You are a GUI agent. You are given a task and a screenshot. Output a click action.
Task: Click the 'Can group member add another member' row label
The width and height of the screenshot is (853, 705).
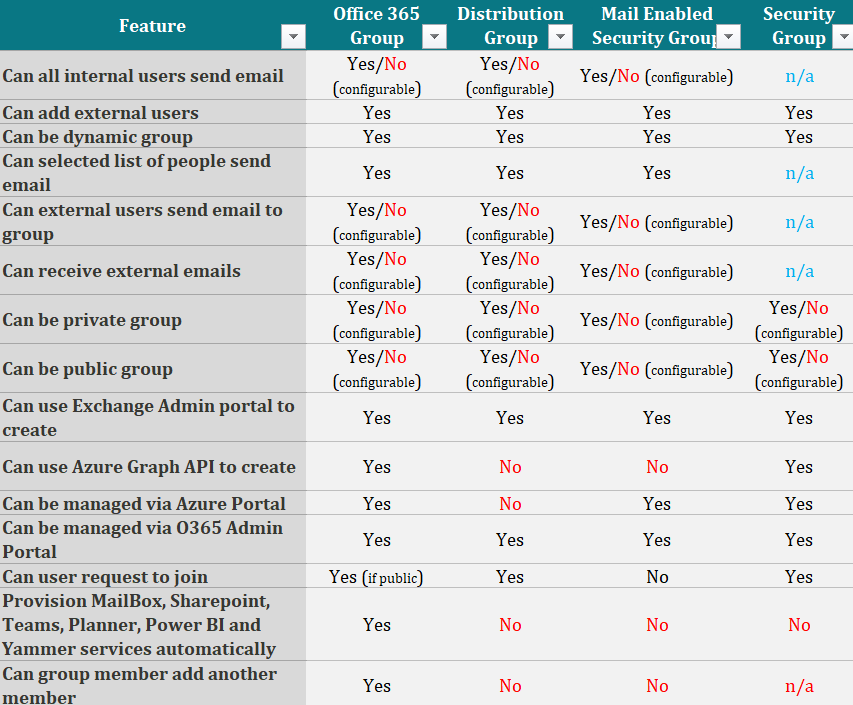(140, 686)
